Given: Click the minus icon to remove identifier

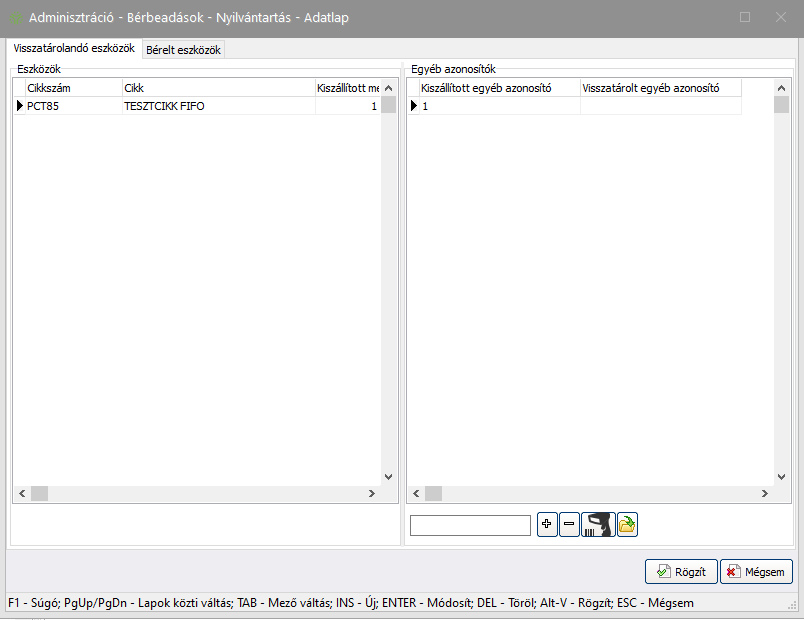Looking at the screenshot, I should coord(569,524).
